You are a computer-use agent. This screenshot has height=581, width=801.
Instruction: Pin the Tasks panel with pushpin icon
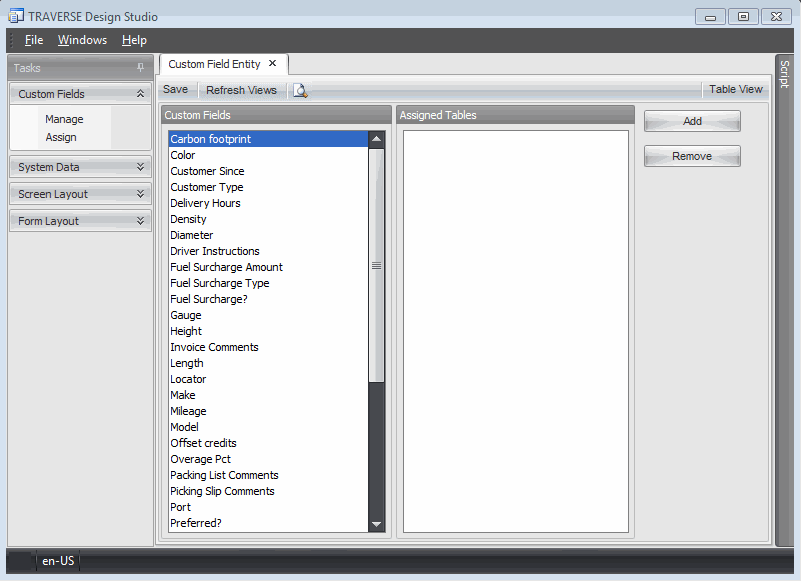140,68
